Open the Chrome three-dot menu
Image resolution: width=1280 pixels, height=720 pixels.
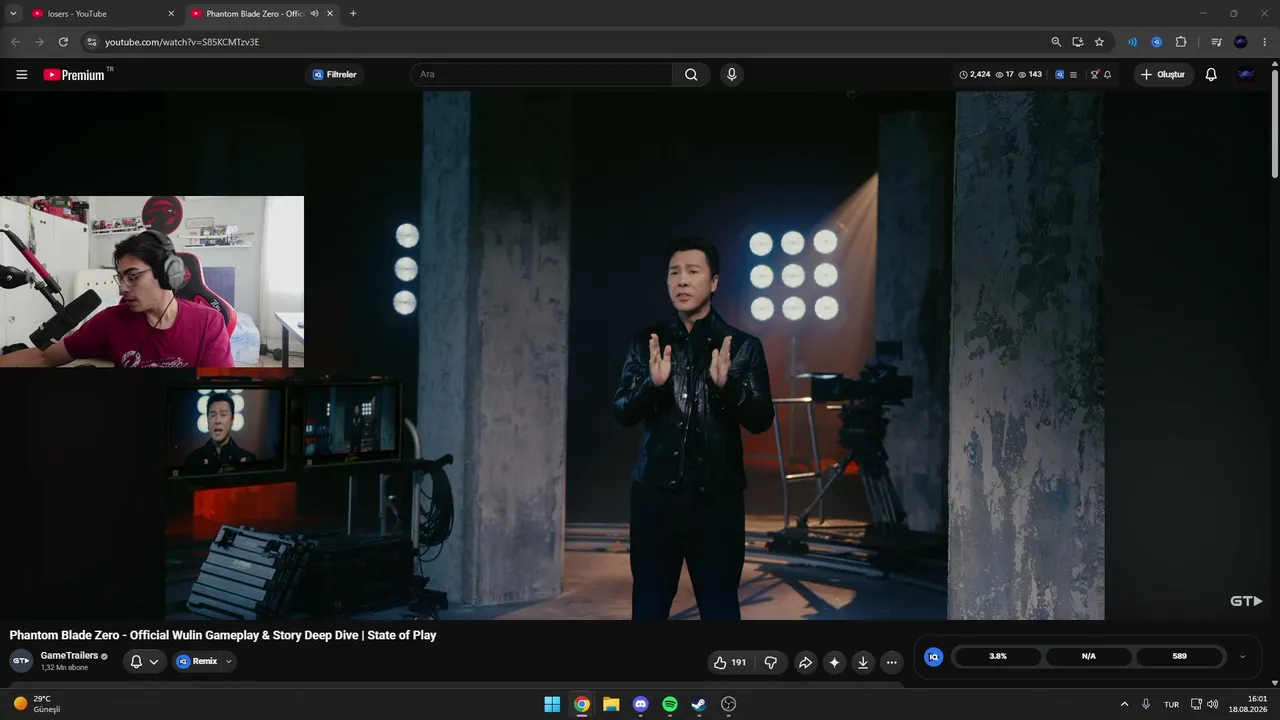(x=1265, y=42)
